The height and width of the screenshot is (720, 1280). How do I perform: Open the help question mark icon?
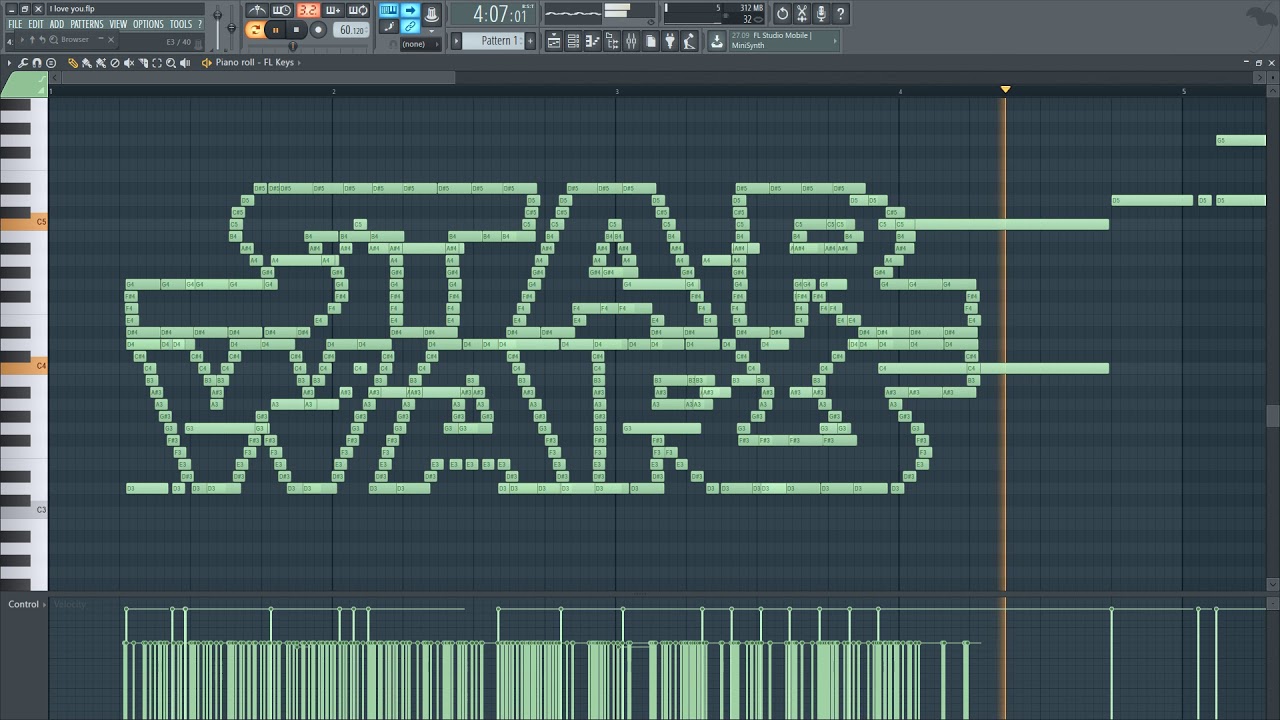840,14
